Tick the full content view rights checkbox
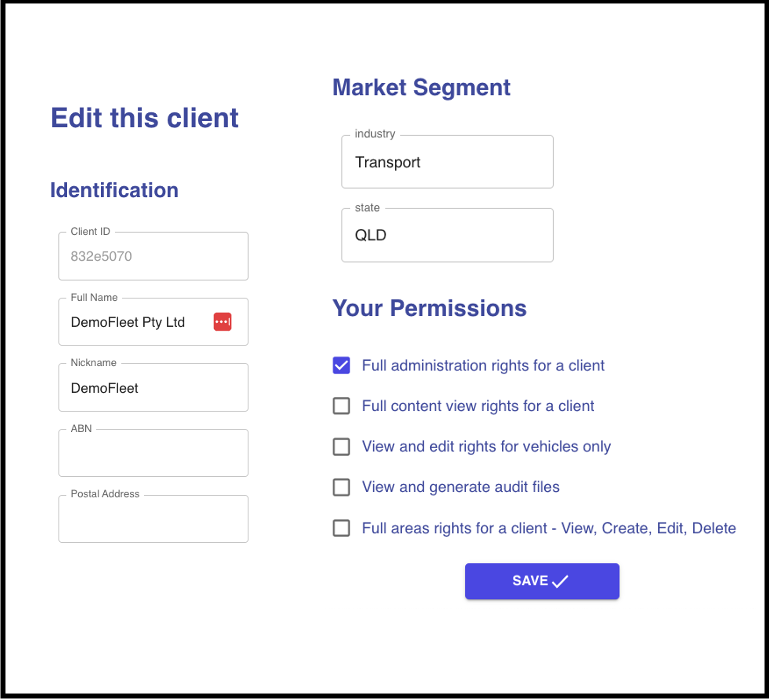 coord(341,406)
